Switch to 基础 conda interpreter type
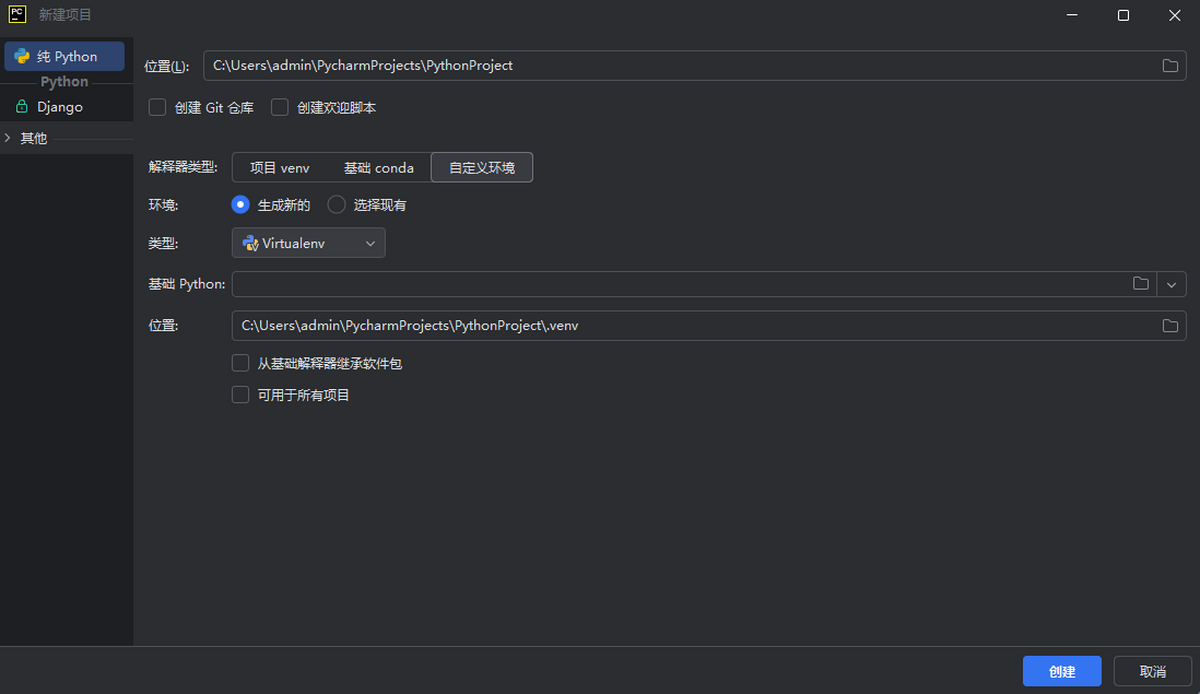 pyautogui.click(x=379, y=168)
